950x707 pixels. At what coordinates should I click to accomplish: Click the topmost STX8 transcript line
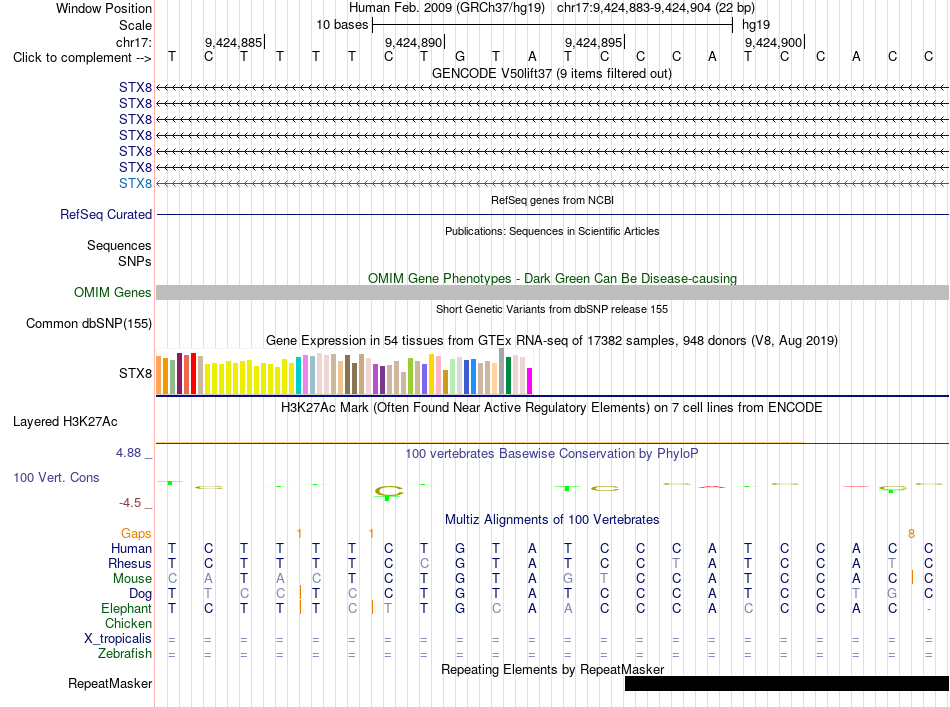pos(553,88)
